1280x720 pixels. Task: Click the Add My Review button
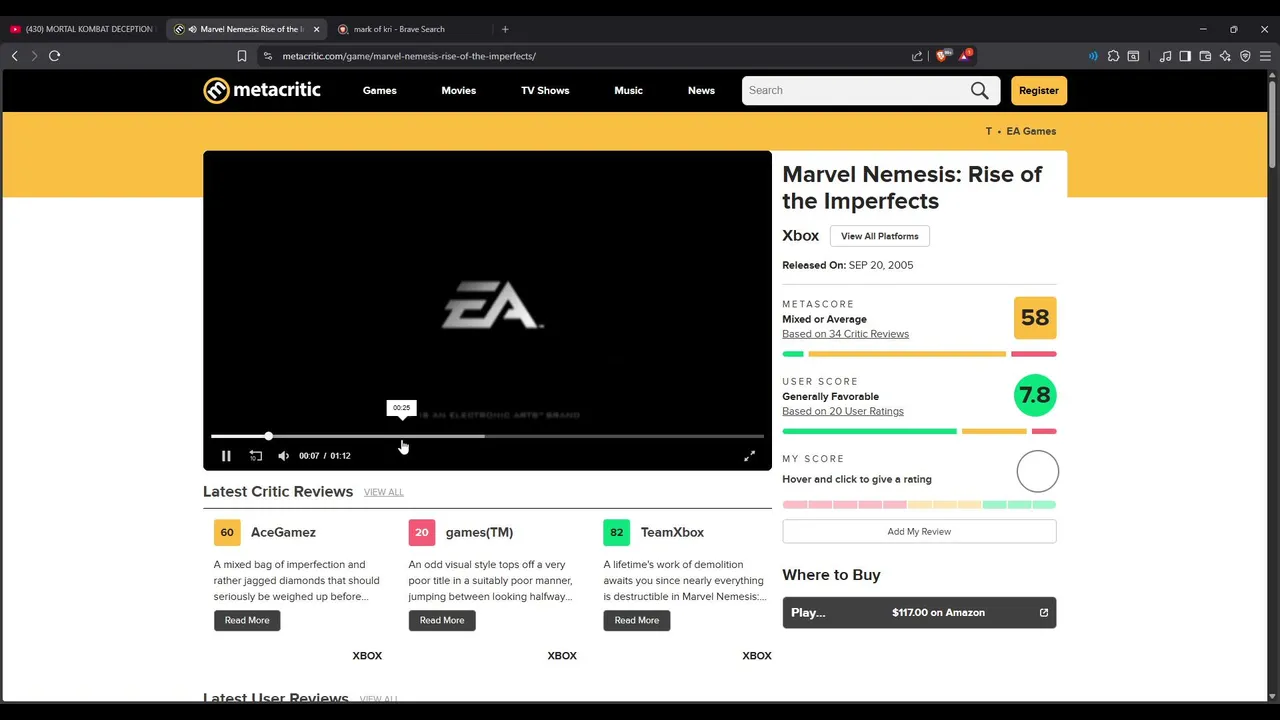pyautogui.click(x=919, y=531)
